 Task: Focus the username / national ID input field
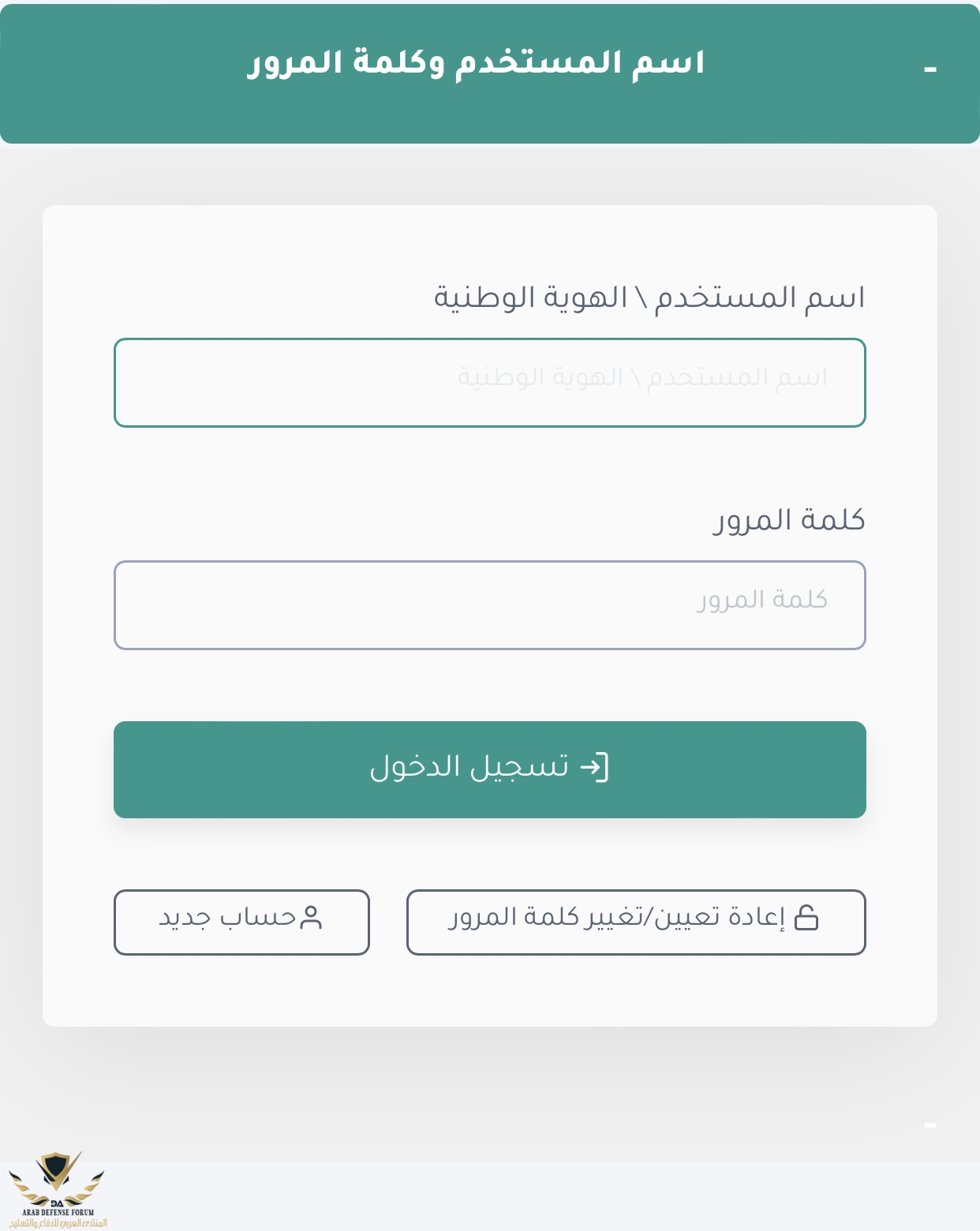point(489,383)
